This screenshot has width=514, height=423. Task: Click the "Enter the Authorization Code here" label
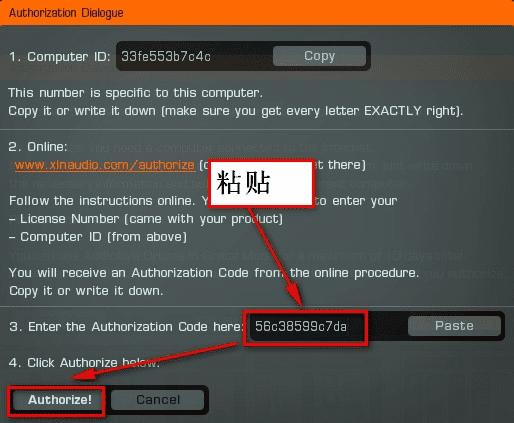click(134, 327)
